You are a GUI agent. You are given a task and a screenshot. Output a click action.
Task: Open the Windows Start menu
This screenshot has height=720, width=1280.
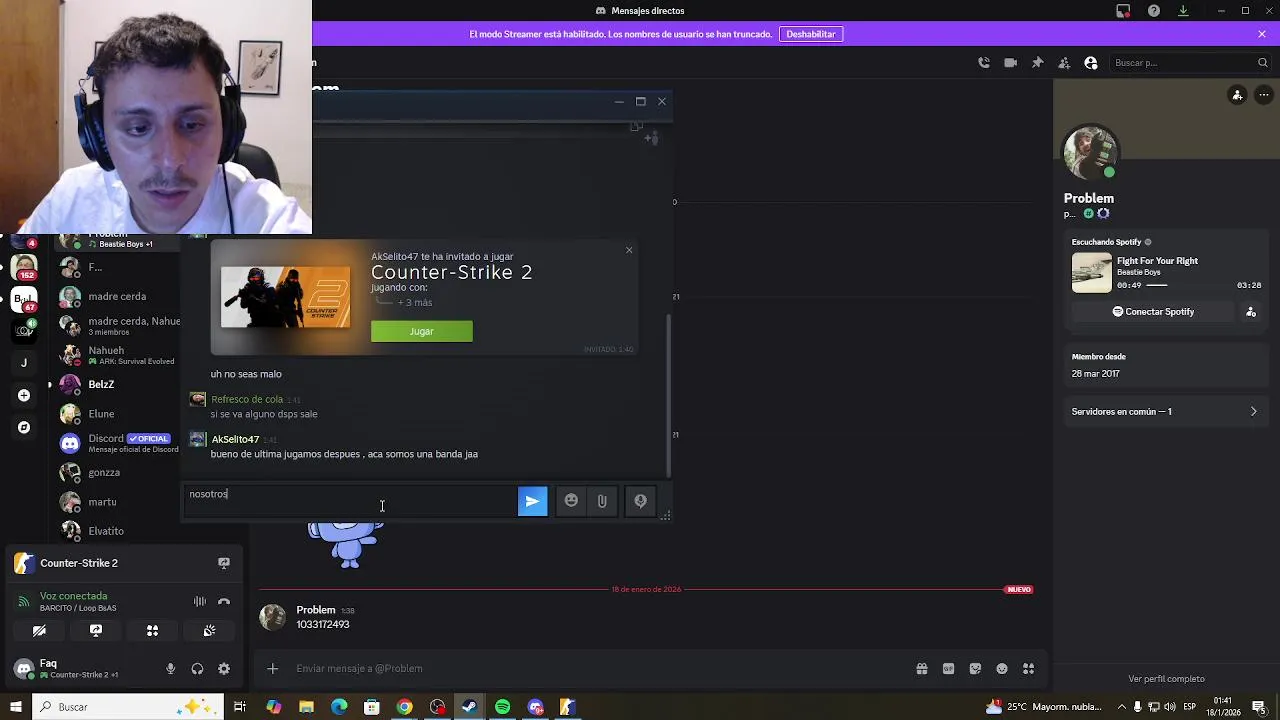[15, 707]
